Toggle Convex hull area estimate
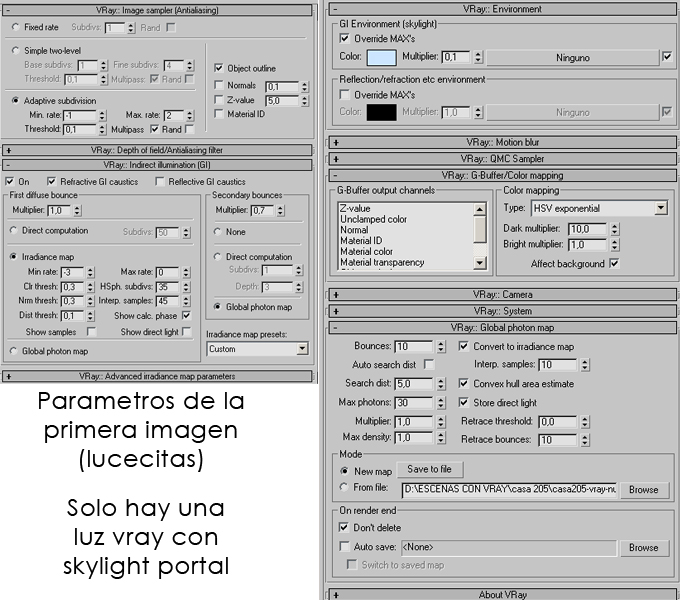 coord(464,383)
